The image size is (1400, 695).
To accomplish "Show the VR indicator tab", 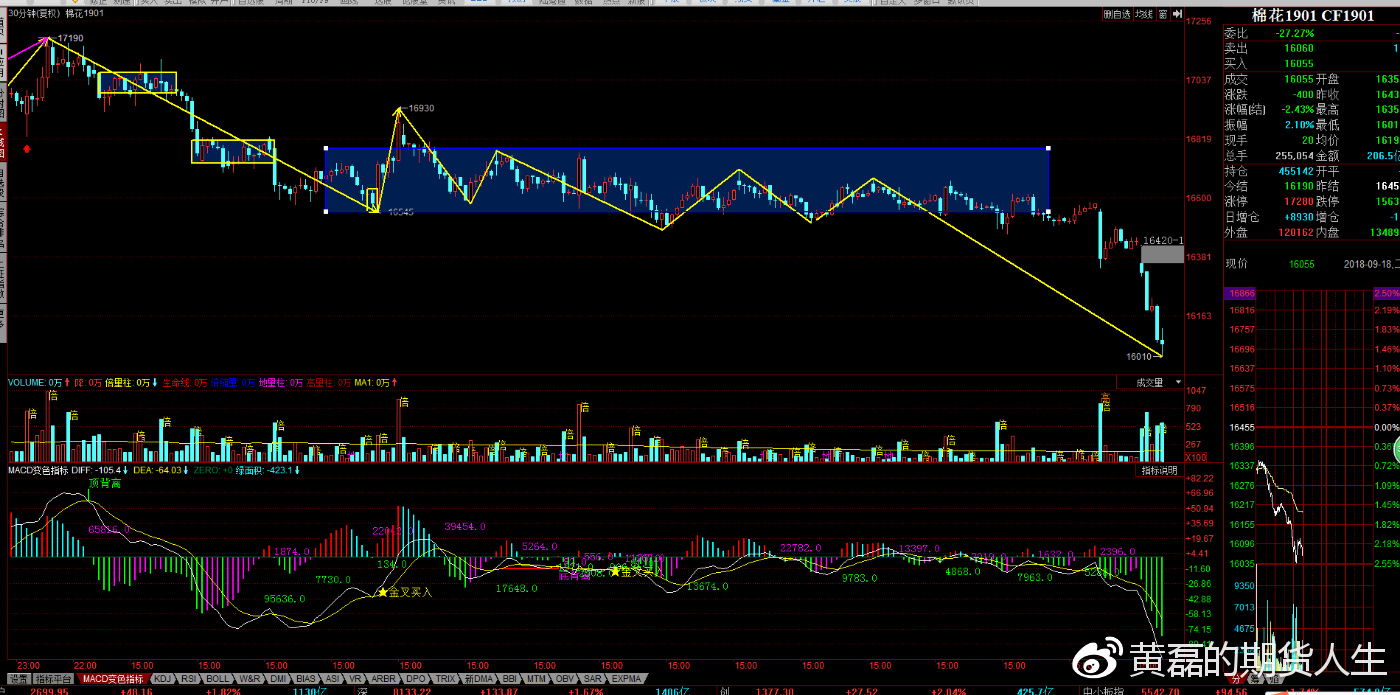I will click(357, 679).
